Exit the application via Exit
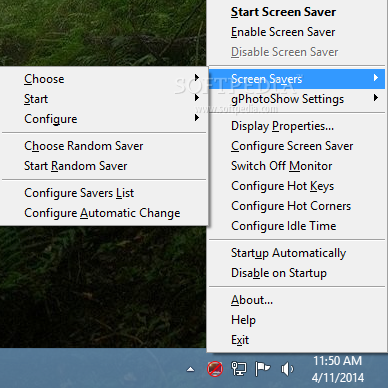 click(x=297, y=340)
